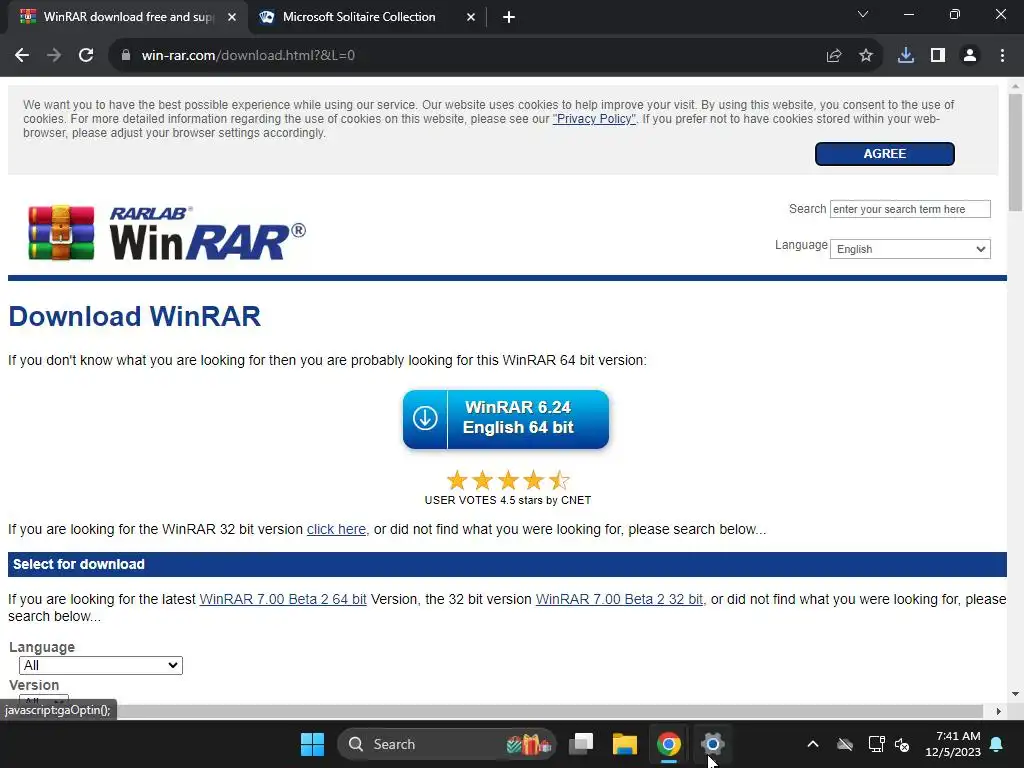Open the clock showing 7:41 AM

point(953,744)
